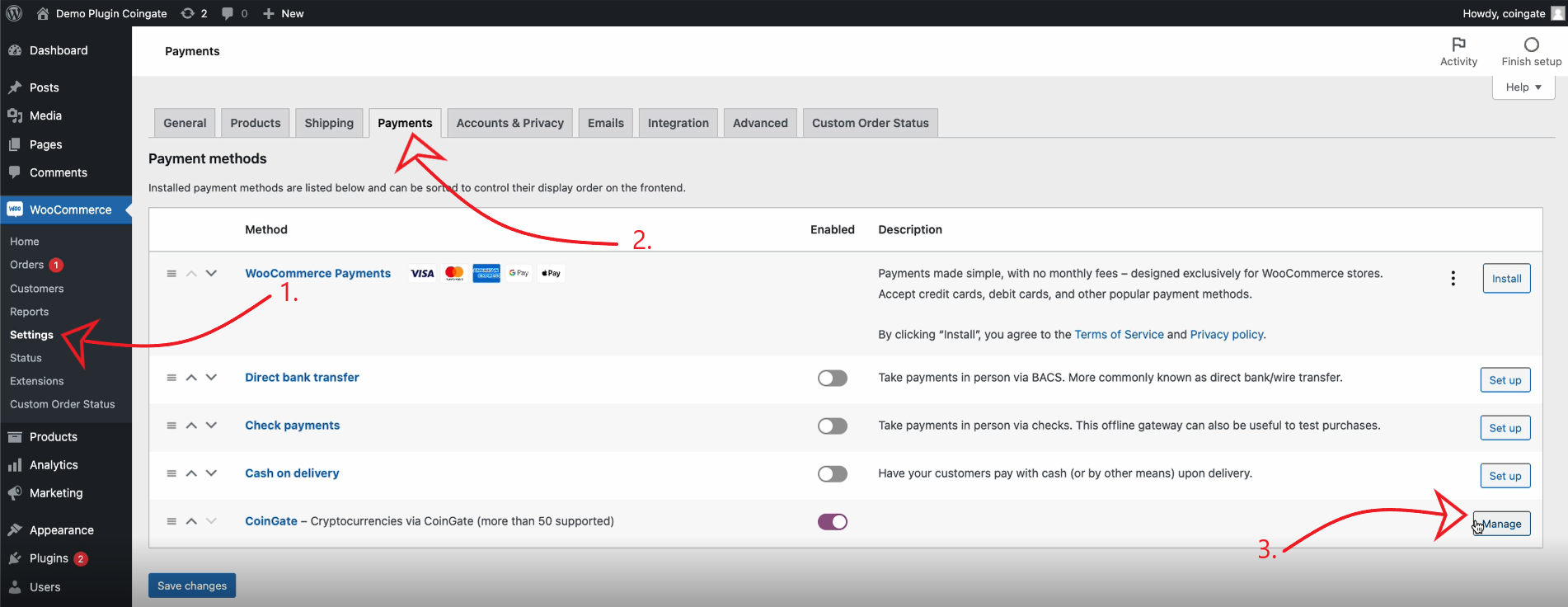Switch to Custom Order Status tab

871,123
